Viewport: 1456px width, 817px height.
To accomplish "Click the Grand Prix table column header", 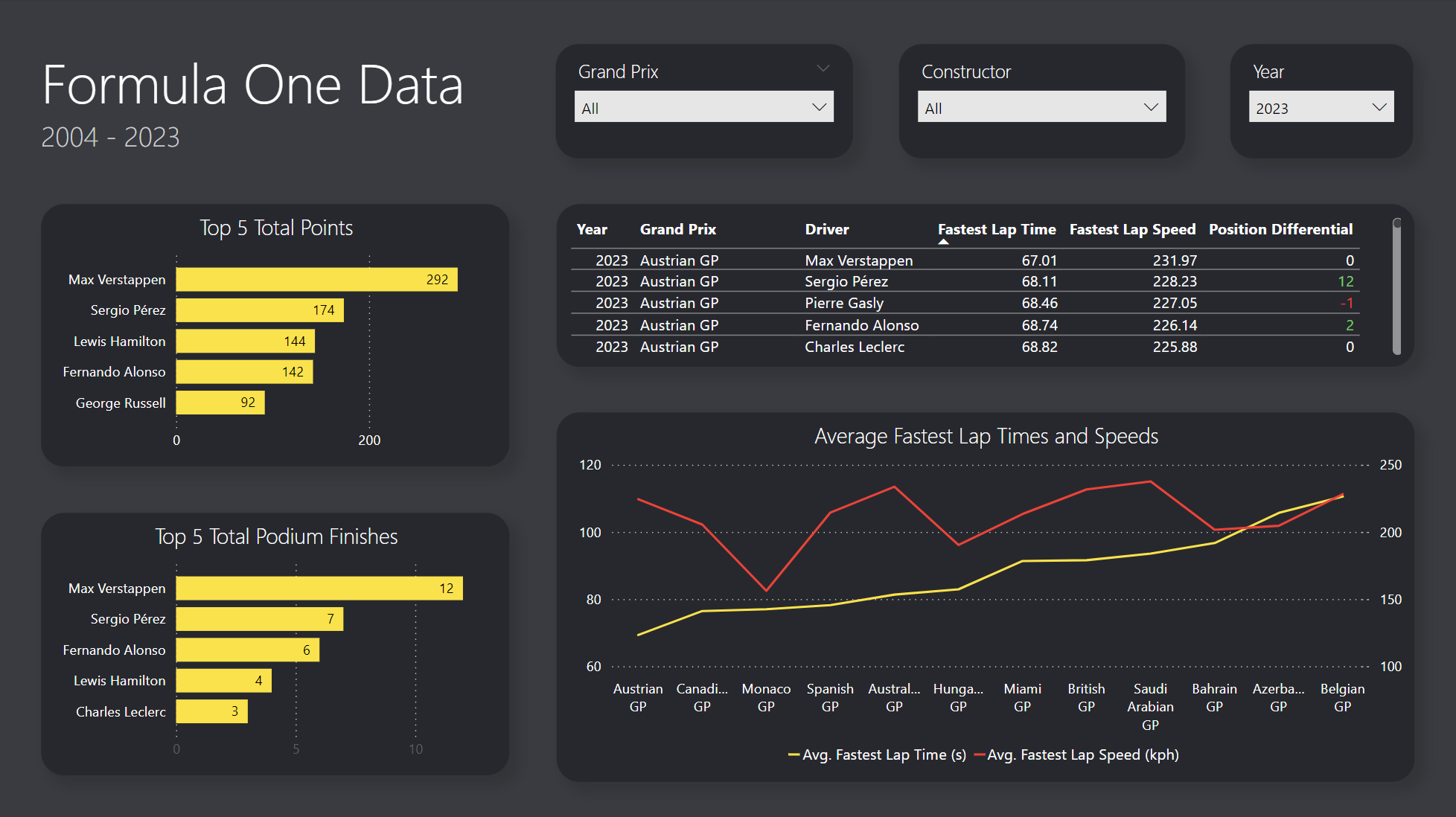I will coord(677,229).
